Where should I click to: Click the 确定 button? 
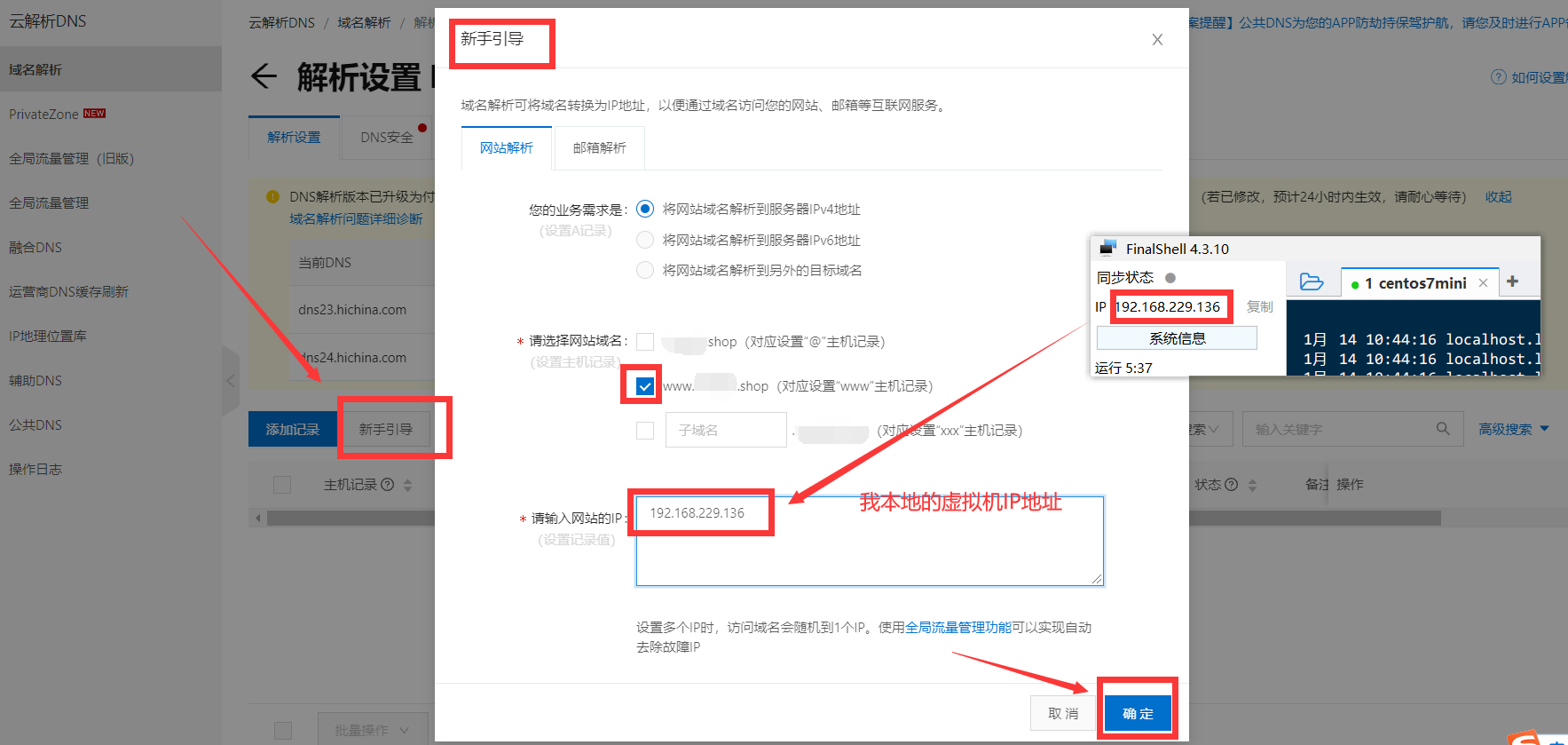[1138, 713]
